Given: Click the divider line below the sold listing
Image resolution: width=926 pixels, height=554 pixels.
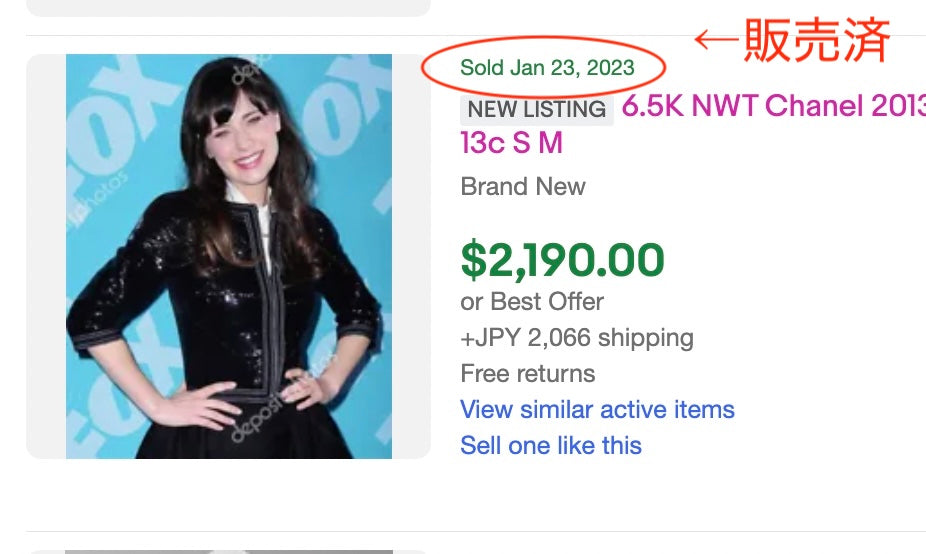Looking at the screenshot, I should tap(476, 531).
